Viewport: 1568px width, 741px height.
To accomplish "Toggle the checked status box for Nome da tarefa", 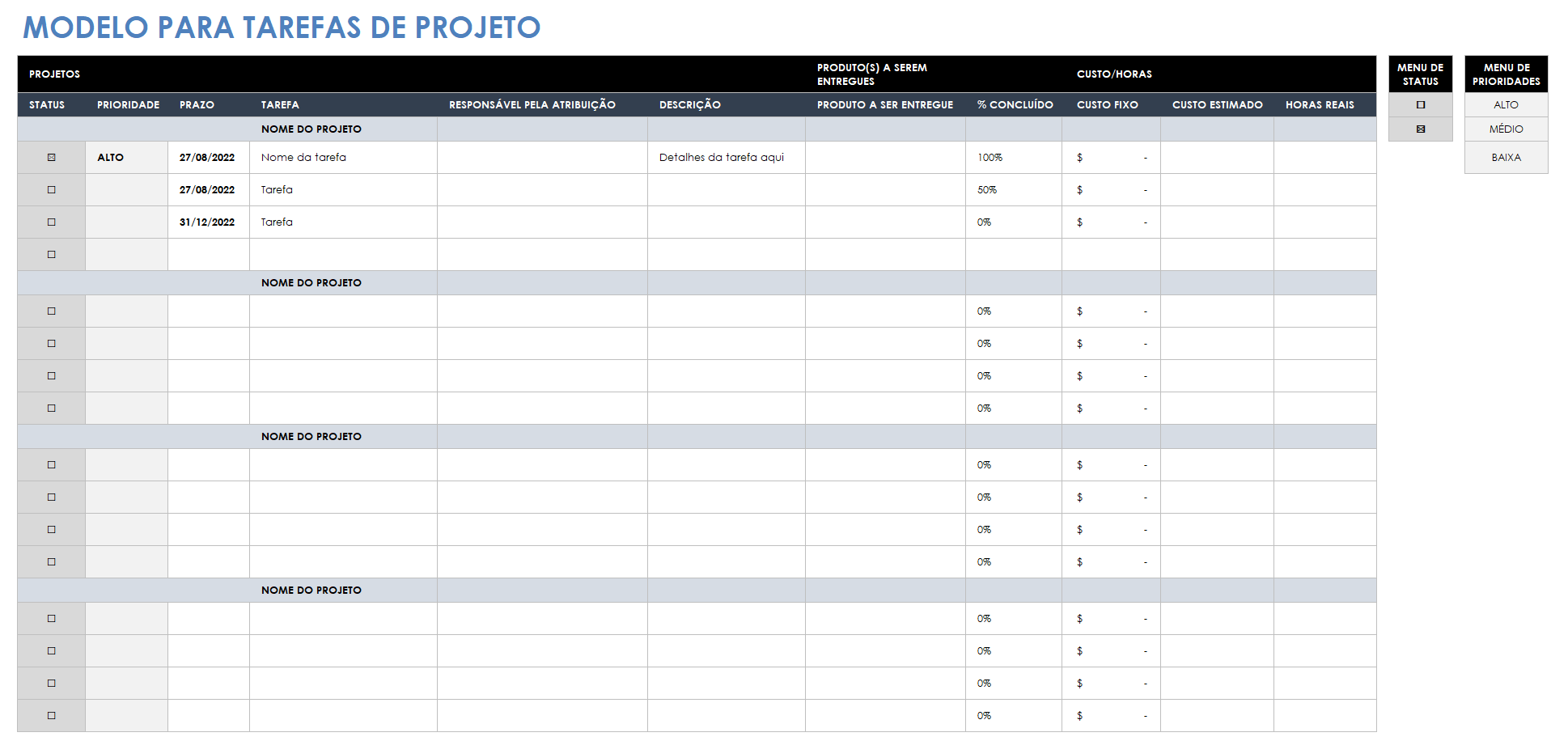I will (x=52, y=158).
